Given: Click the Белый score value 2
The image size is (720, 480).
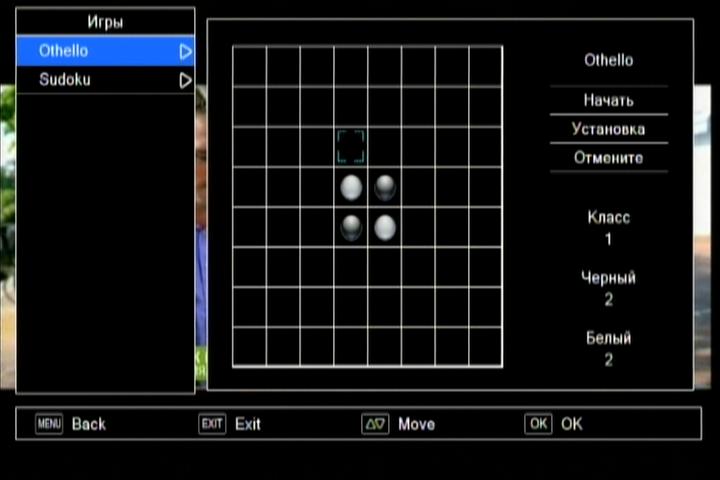Looking at the screenshot, I should pos(608,360).
